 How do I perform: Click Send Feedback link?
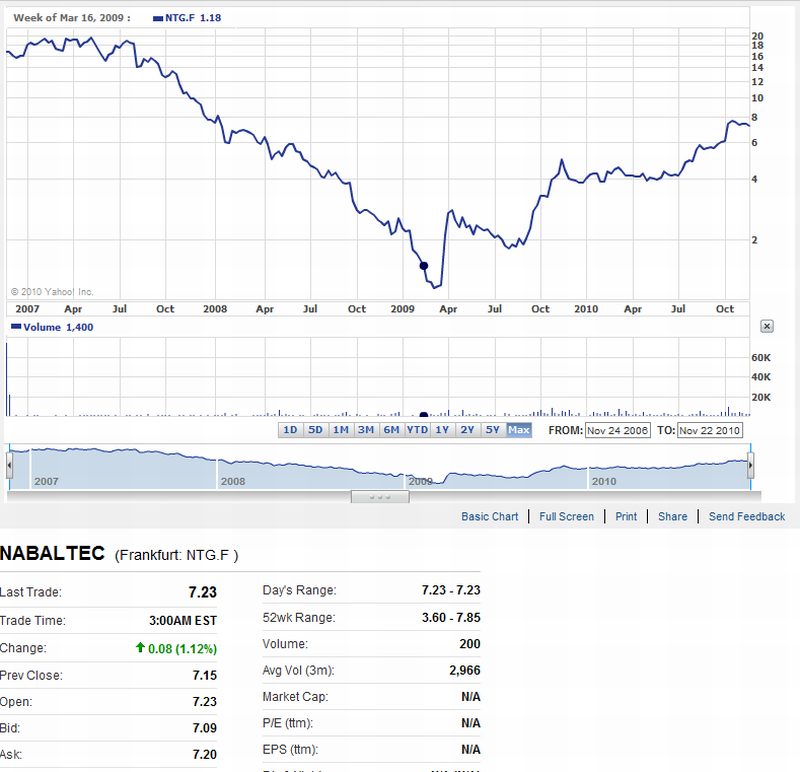click(x=747, y=516)
